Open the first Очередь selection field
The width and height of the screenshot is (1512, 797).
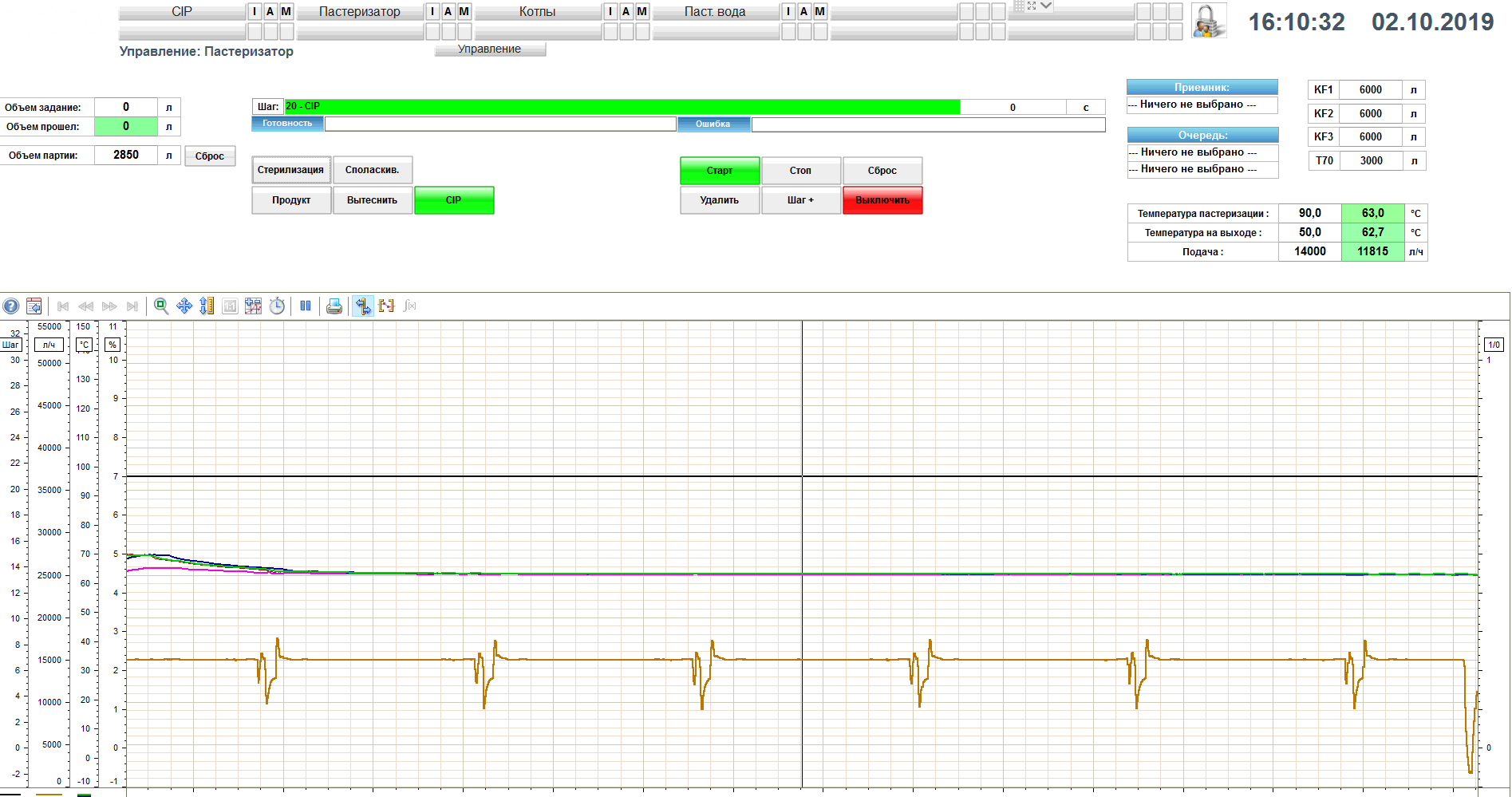click(1202, 152)
